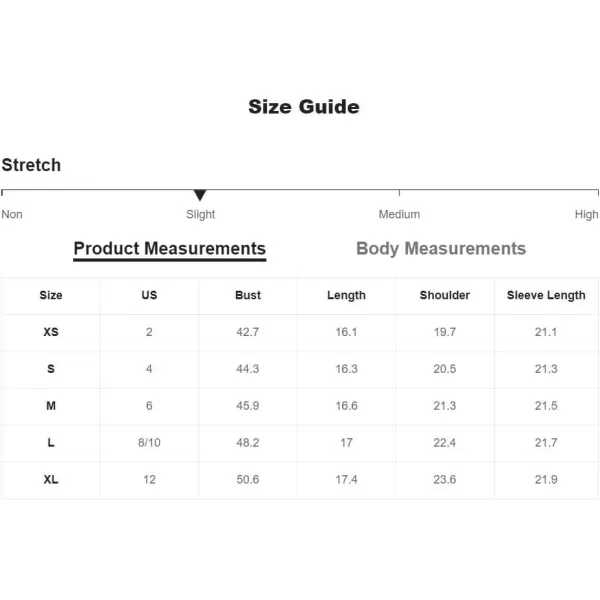
Task: Click the 50.6 bust value cell
Action: click(248, 479)
